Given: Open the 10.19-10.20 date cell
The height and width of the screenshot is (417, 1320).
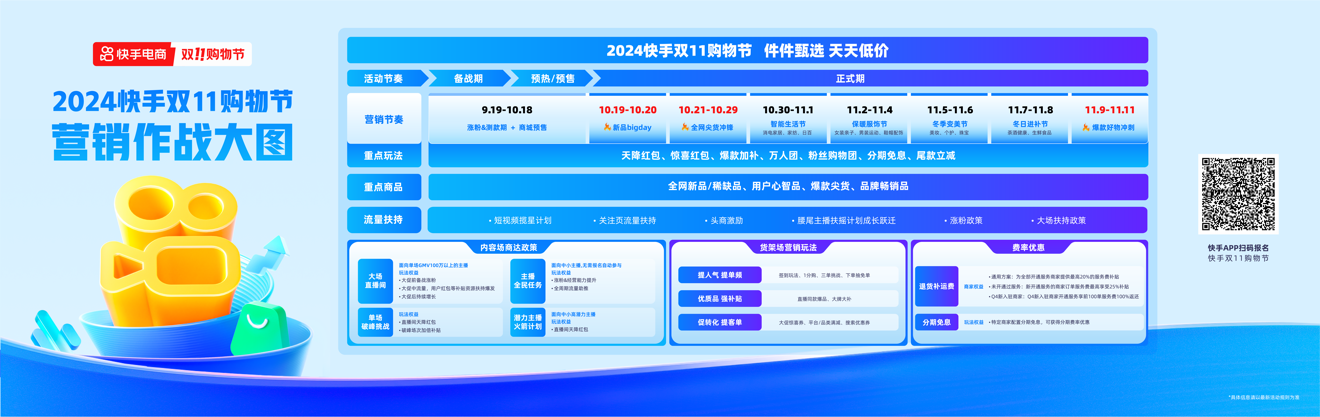Looking at the screenshot, I should (628, 119).
